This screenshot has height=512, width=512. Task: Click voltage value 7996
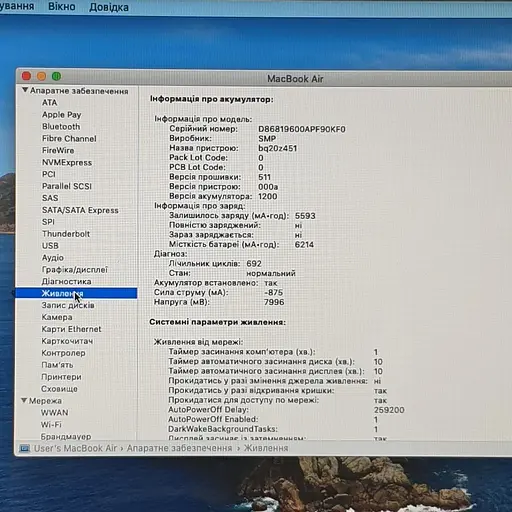click(x=274, y=302)
